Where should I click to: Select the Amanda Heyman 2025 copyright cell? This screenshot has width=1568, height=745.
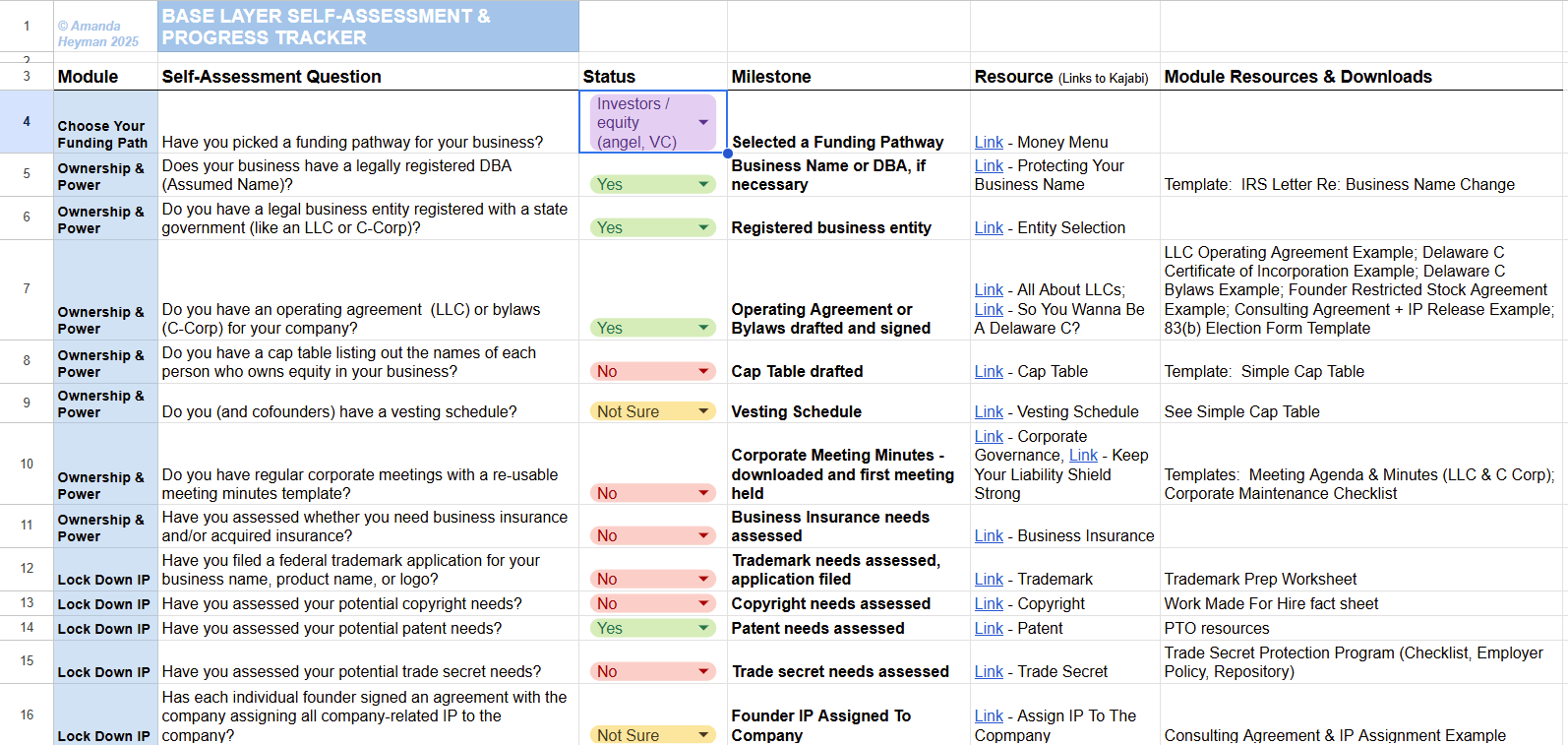(x=105, y=27)
